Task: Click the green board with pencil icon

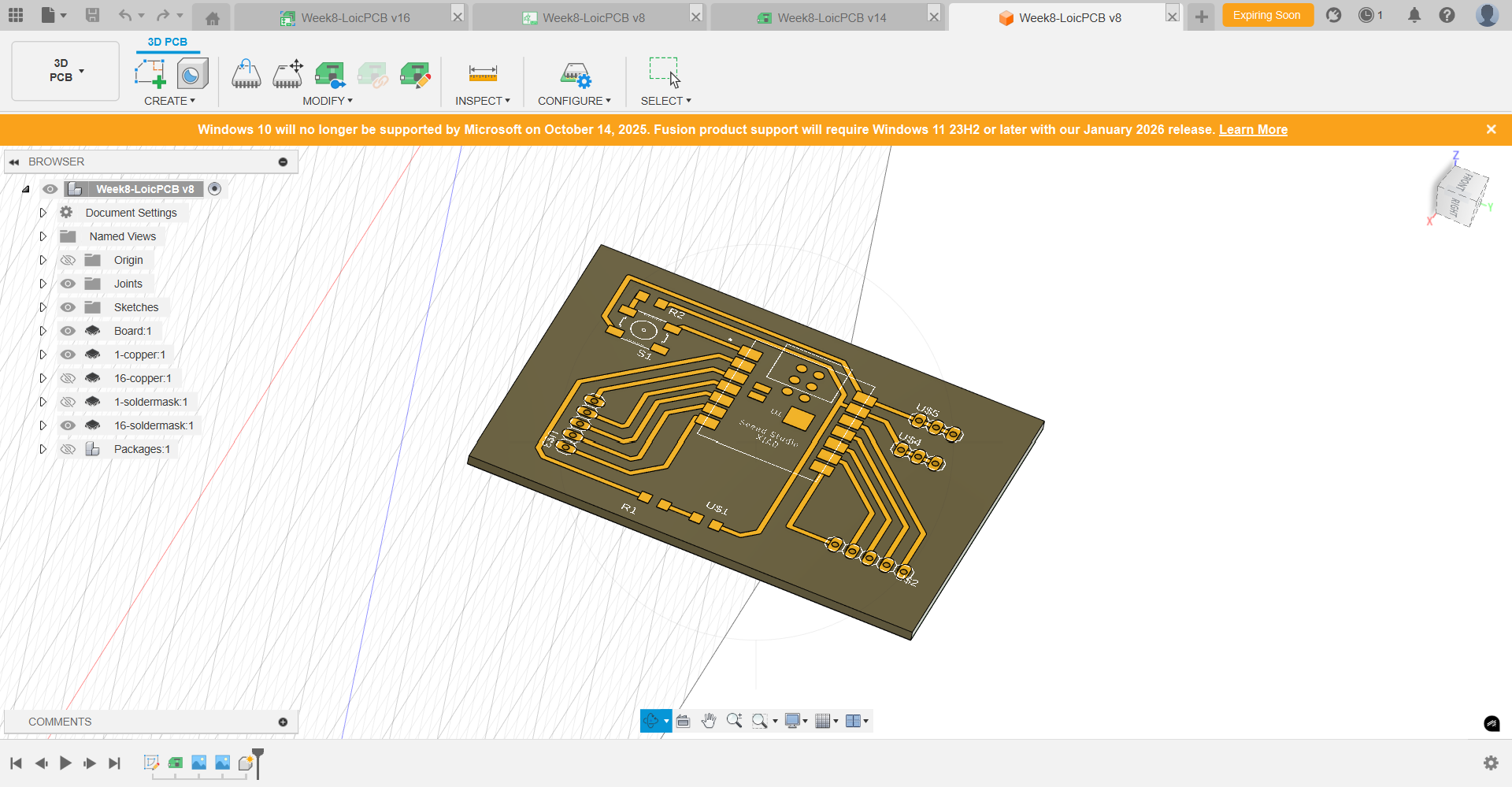Action: point(415,75)
